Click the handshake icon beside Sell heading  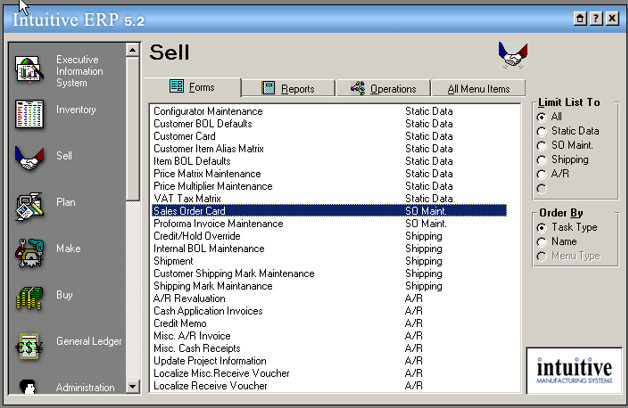(513, 55)
